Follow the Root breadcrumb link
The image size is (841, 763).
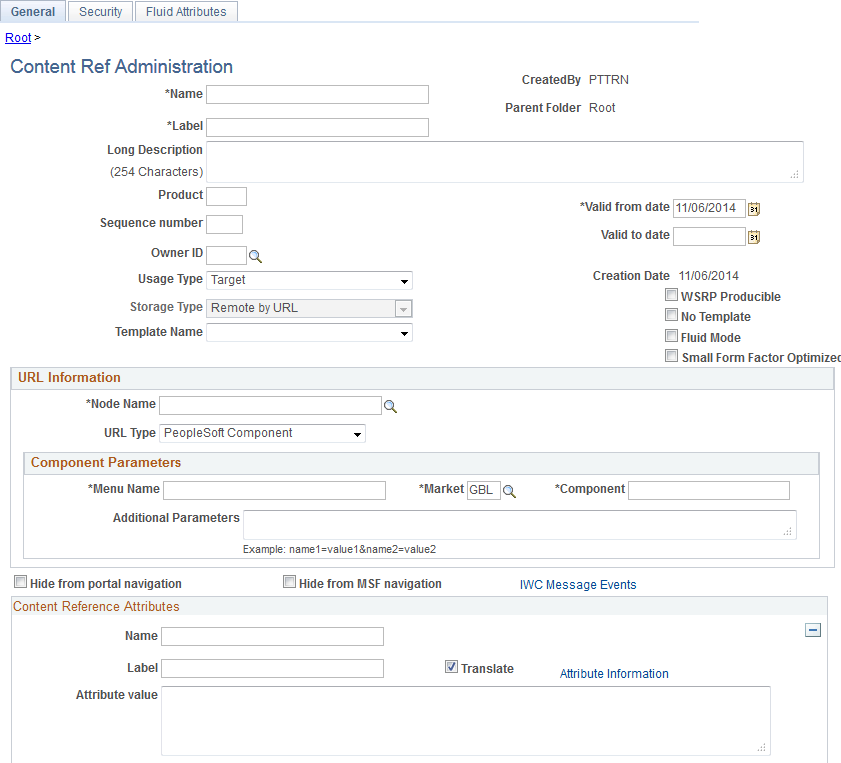pyautogui.click(x=18, y=38)
